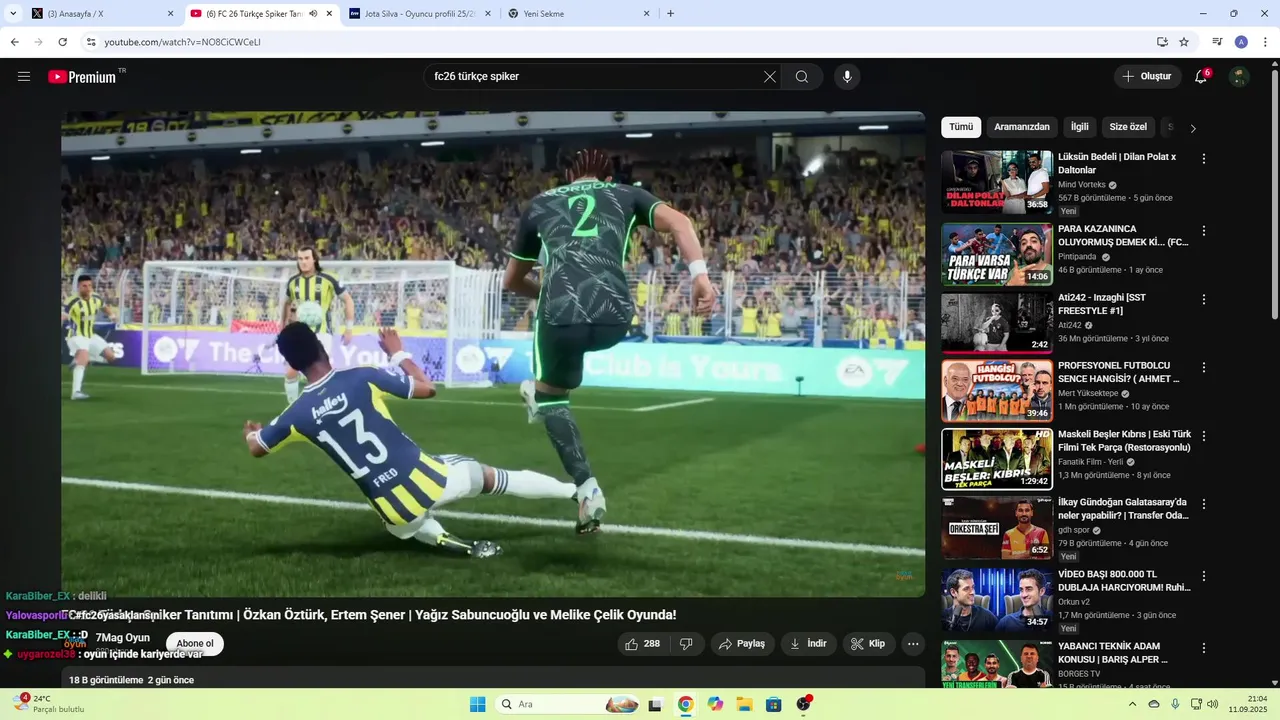The height and width of the screenshot is (720, 1280).
Task: Open the Windows Start menu
Action: point(478,704)
